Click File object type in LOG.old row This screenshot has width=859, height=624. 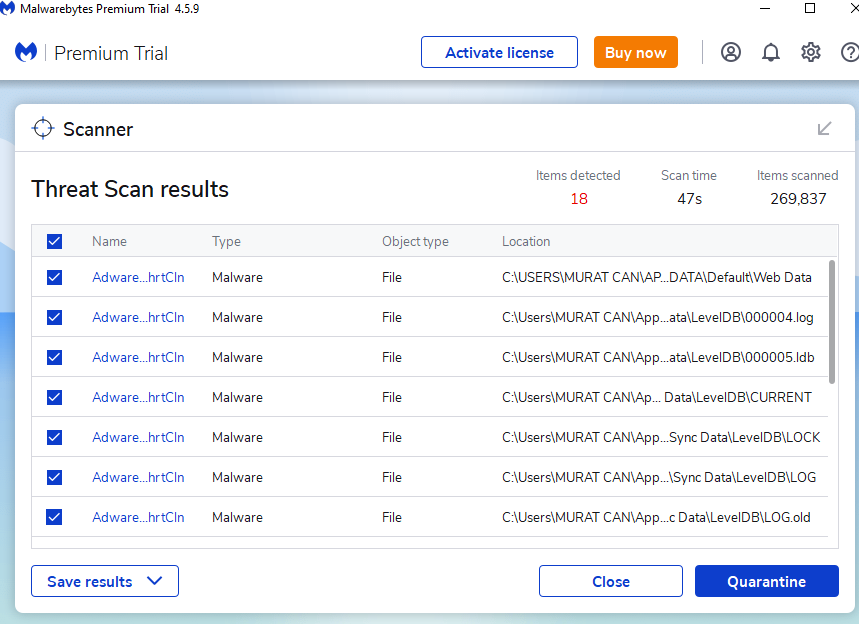[392, 517]
